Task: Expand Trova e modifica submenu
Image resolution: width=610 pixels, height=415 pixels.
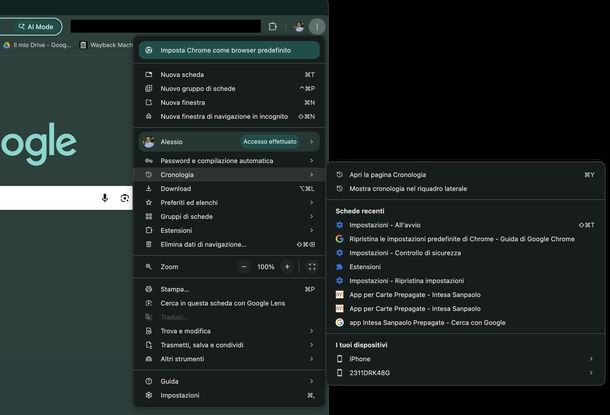Action: (x=229, y=331)
